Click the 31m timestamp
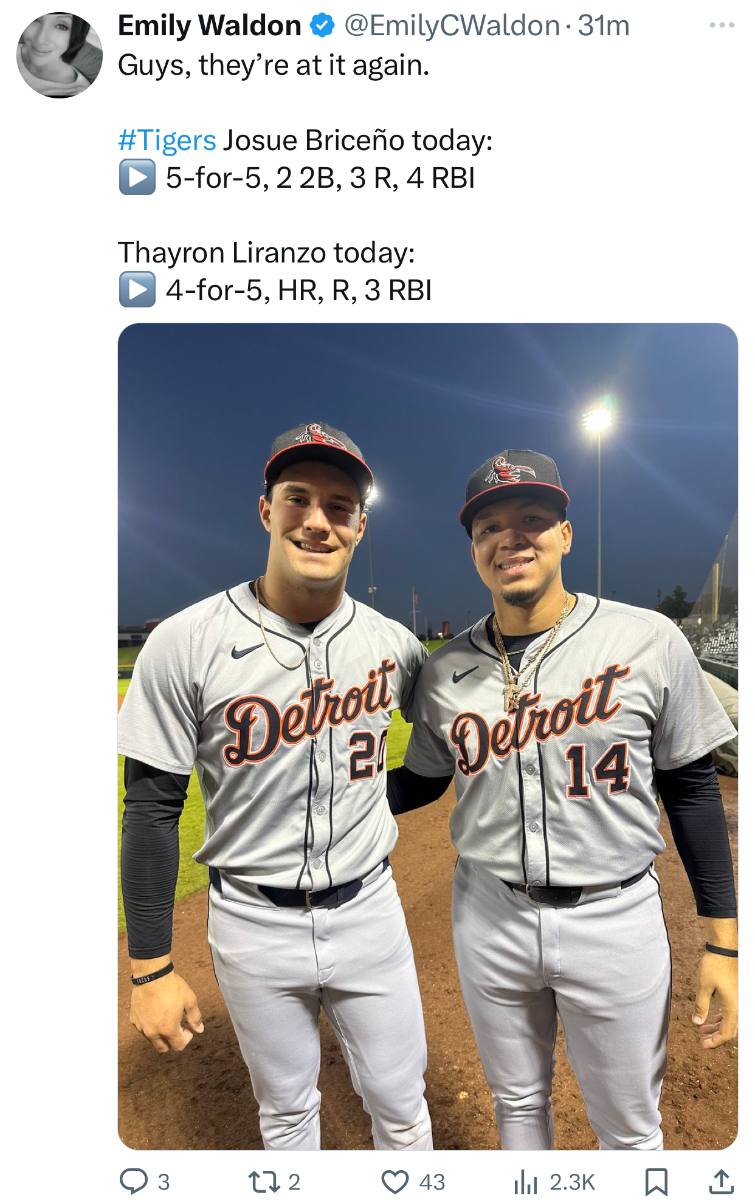The width and height of the screenshot is (755, 1200). pyautogui.click(x=604, y=25)
